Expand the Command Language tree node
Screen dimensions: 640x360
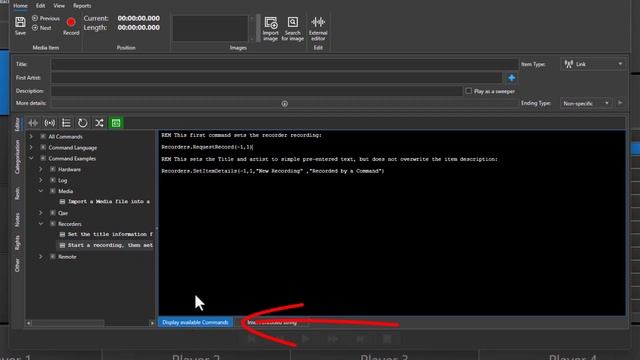31,147
